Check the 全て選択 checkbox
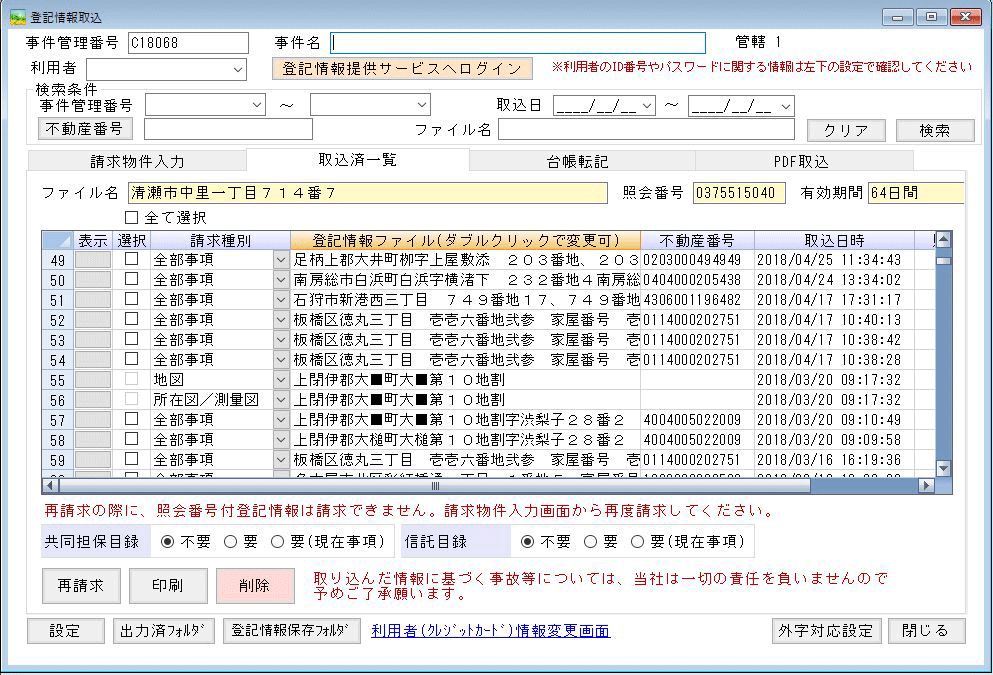 tap(132, 217)
